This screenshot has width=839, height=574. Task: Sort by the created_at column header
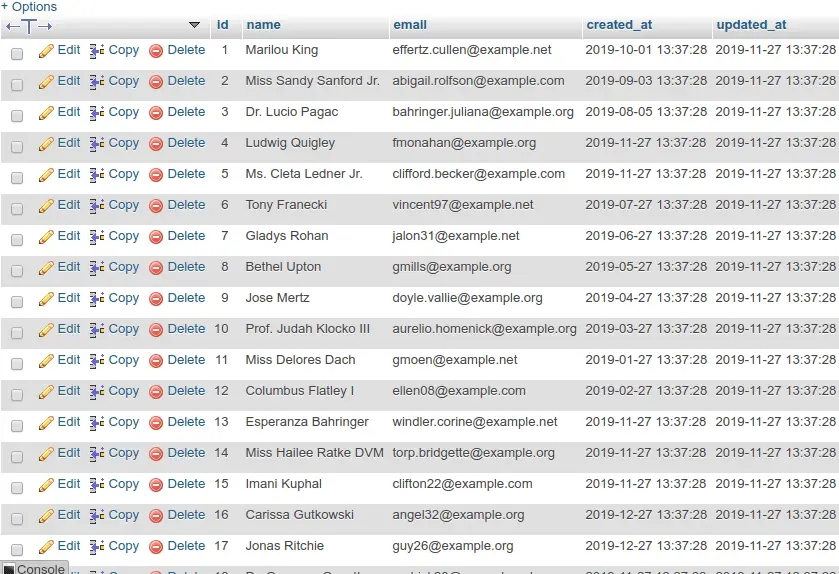click(619, 25)
